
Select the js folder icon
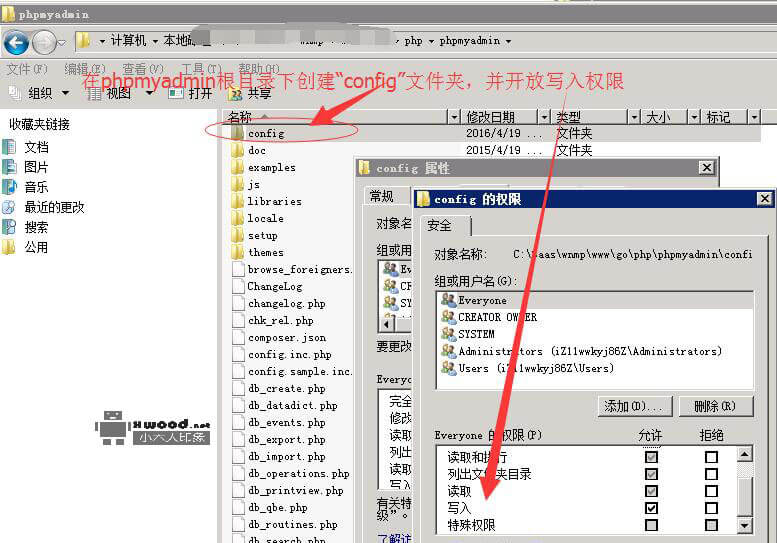click(237, 184)
